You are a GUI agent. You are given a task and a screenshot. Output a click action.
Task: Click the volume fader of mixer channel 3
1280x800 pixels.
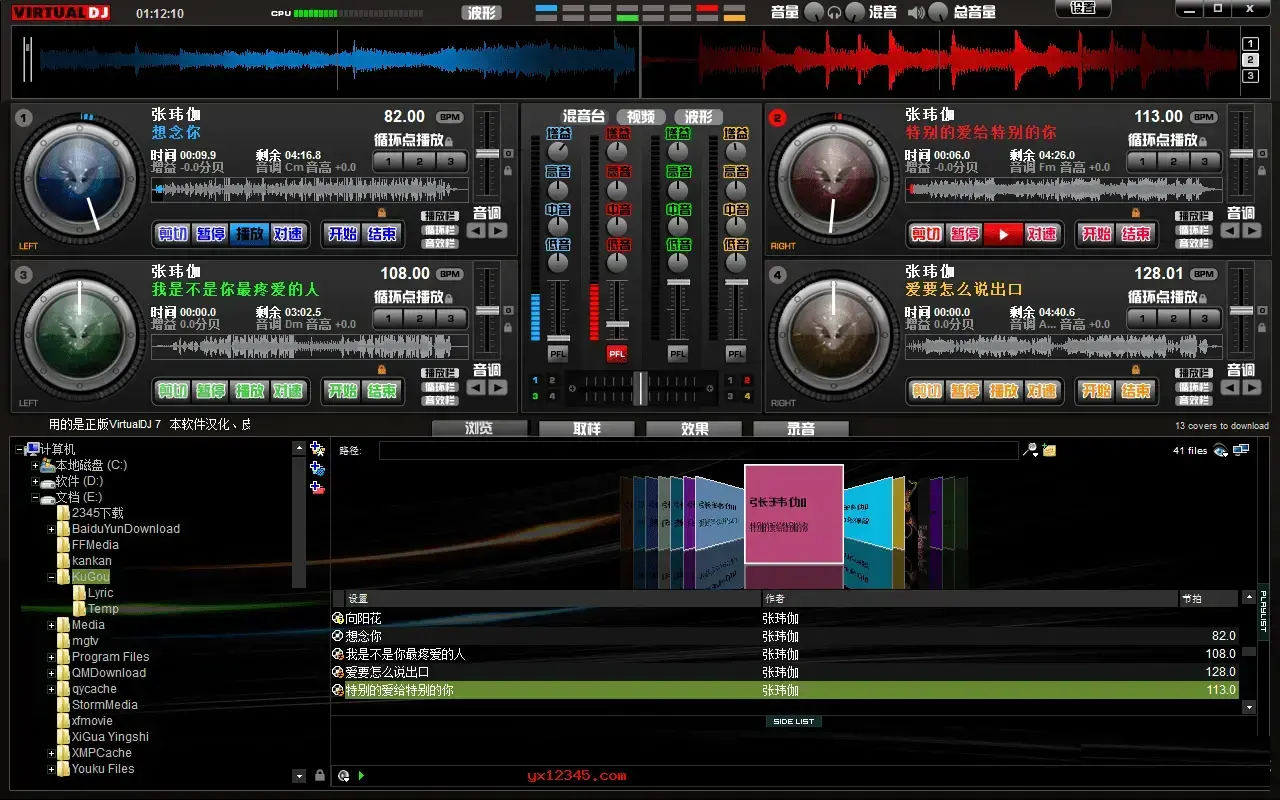point(678,282)
